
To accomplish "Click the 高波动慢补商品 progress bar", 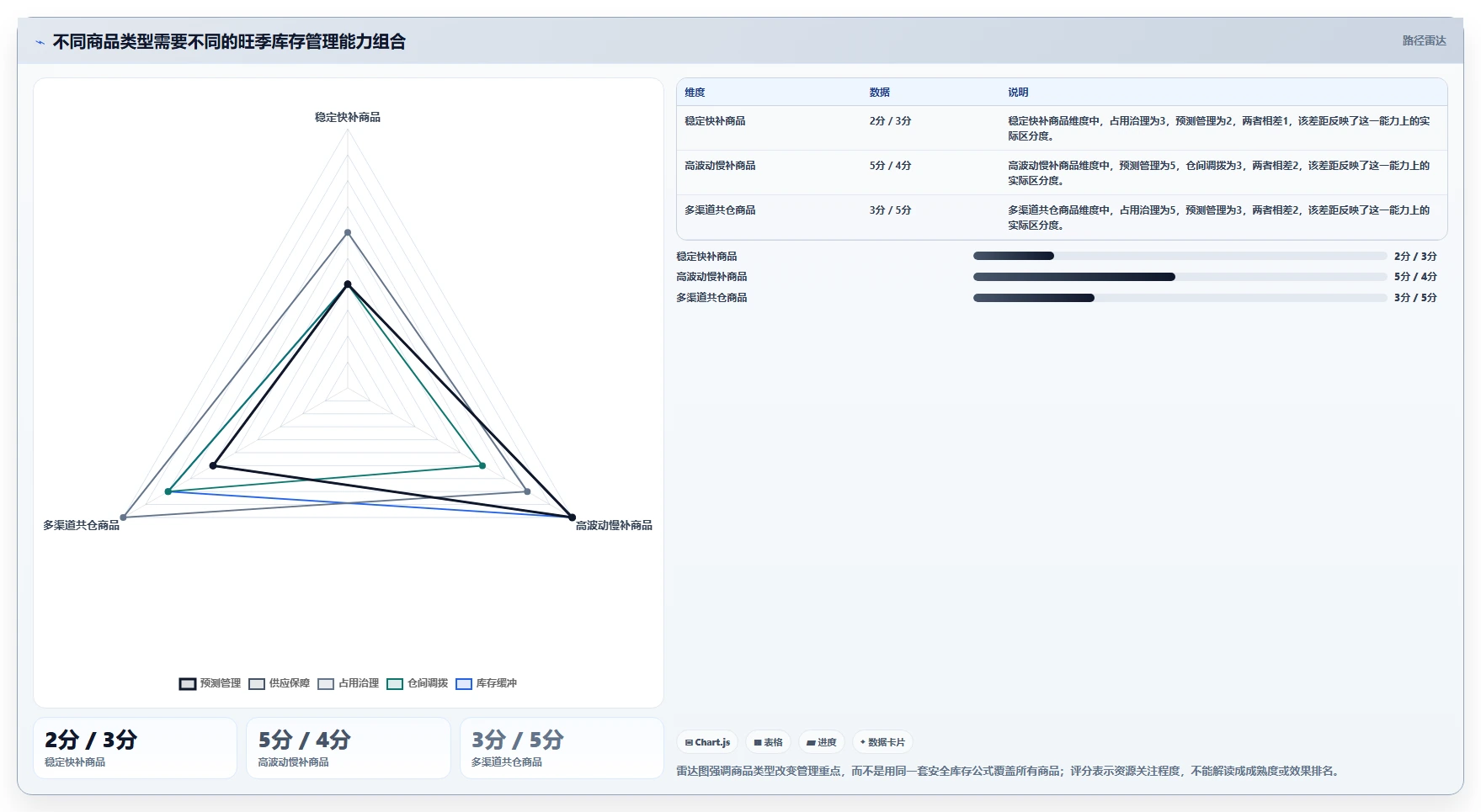I will click(1180, 277).
